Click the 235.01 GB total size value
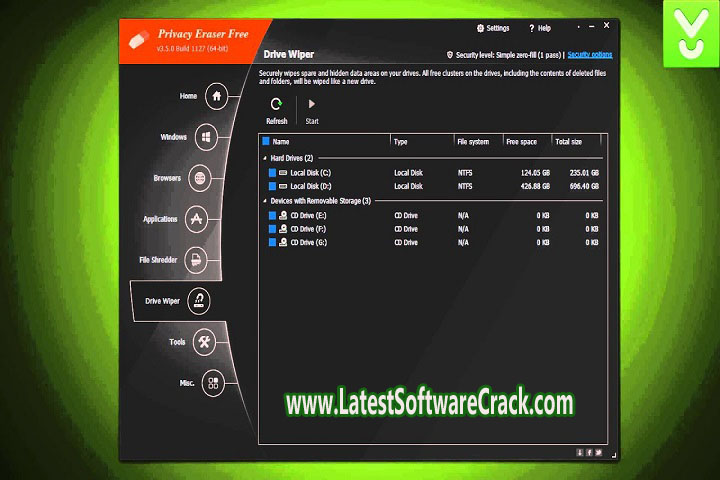The width and height of the screenshot is (720, 480). pyautogui.click(x=584, y=173)
